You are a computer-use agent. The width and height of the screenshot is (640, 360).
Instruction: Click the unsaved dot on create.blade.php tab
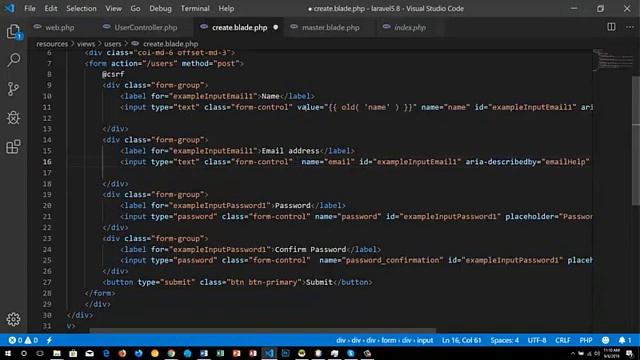(x=276, y=27)
